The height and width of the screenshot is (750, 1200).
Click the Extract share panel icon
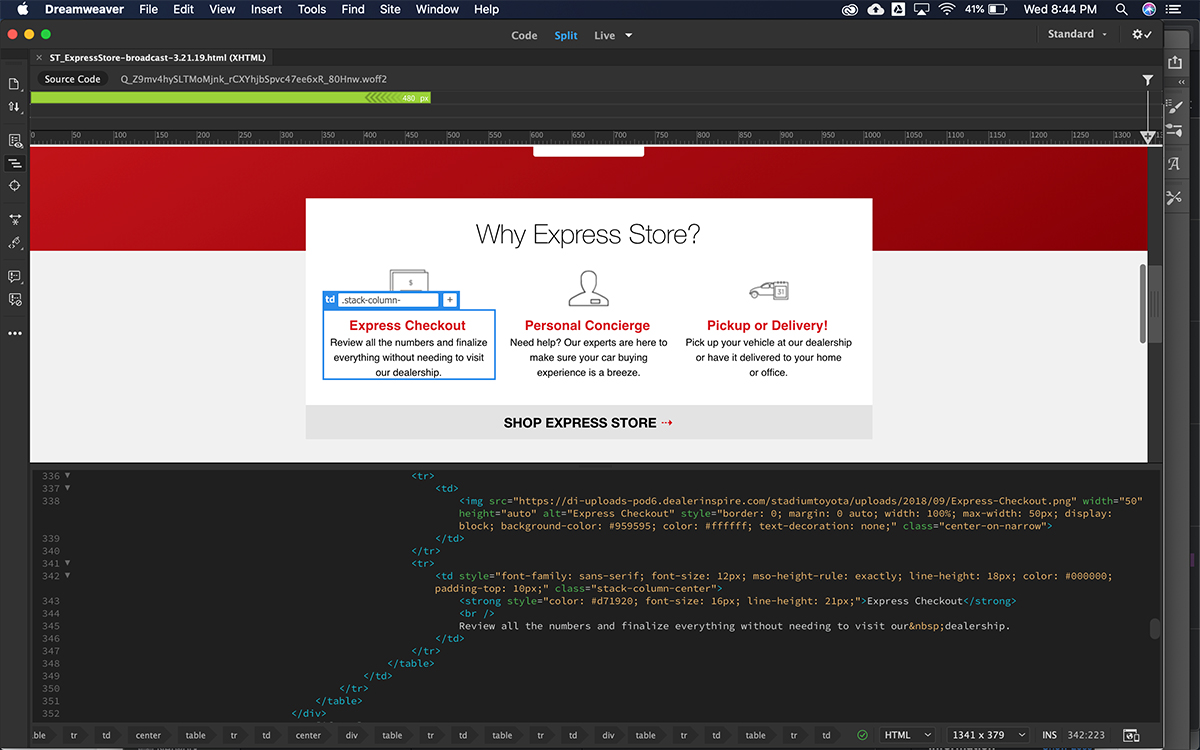click(x=1175, y=62)
